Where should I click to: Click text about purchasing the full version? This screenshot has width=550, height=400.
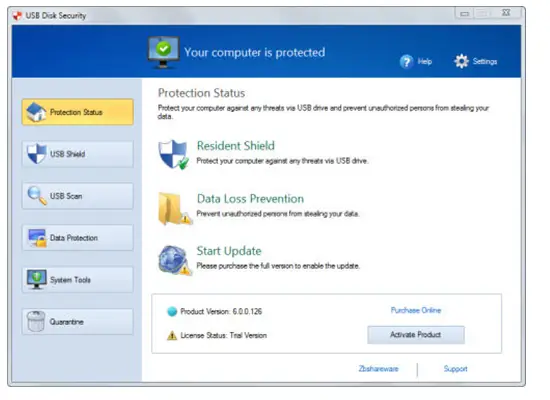point(278,266)
